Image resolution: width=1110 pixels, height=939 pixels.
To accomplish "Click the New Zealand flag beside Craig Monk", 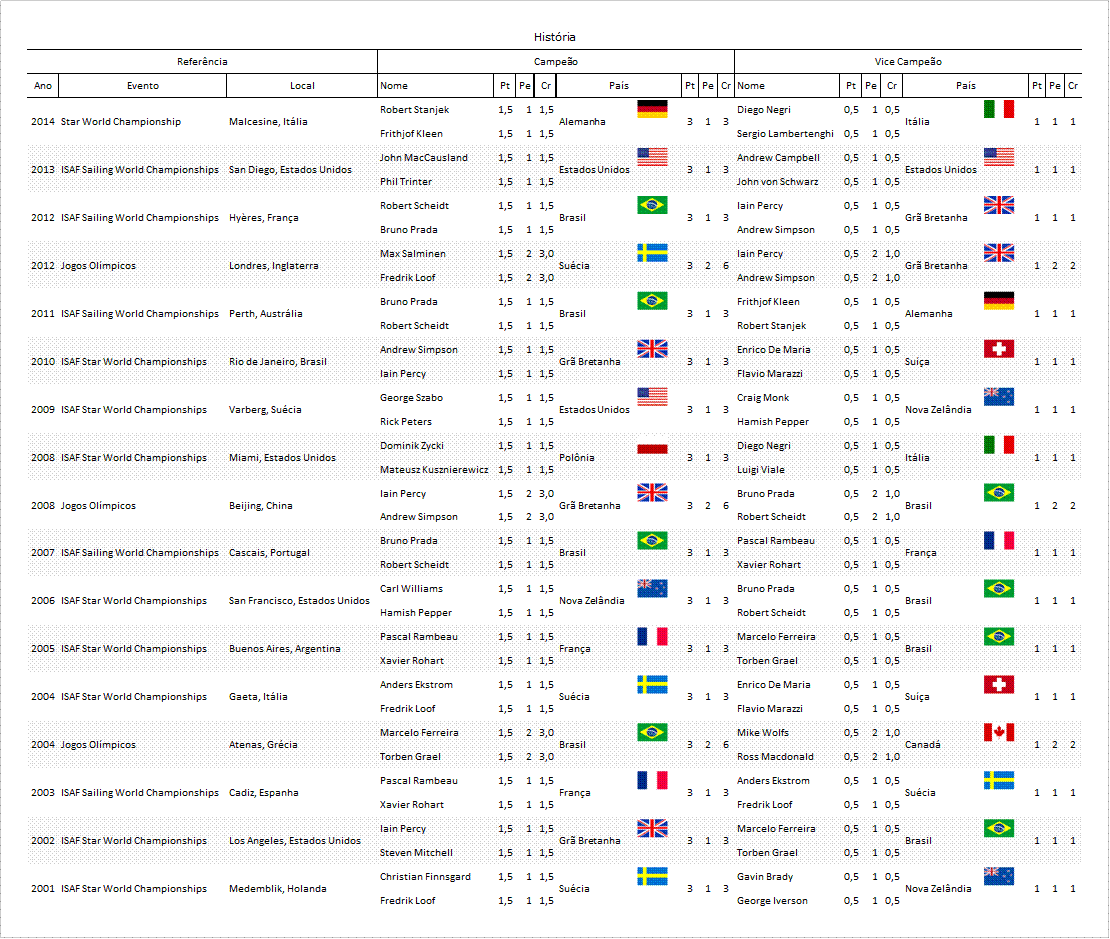I will coord(999,397).
